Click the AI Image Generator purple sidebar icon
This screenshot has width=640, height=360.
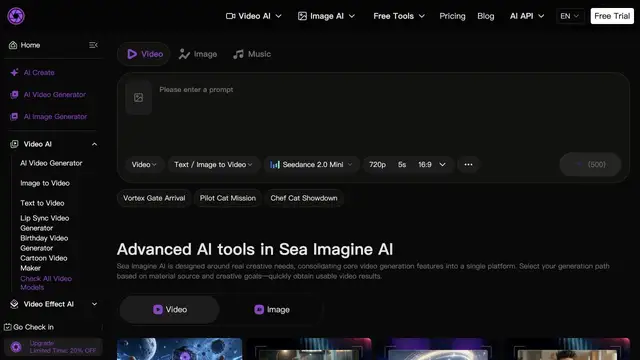point(14,117)
